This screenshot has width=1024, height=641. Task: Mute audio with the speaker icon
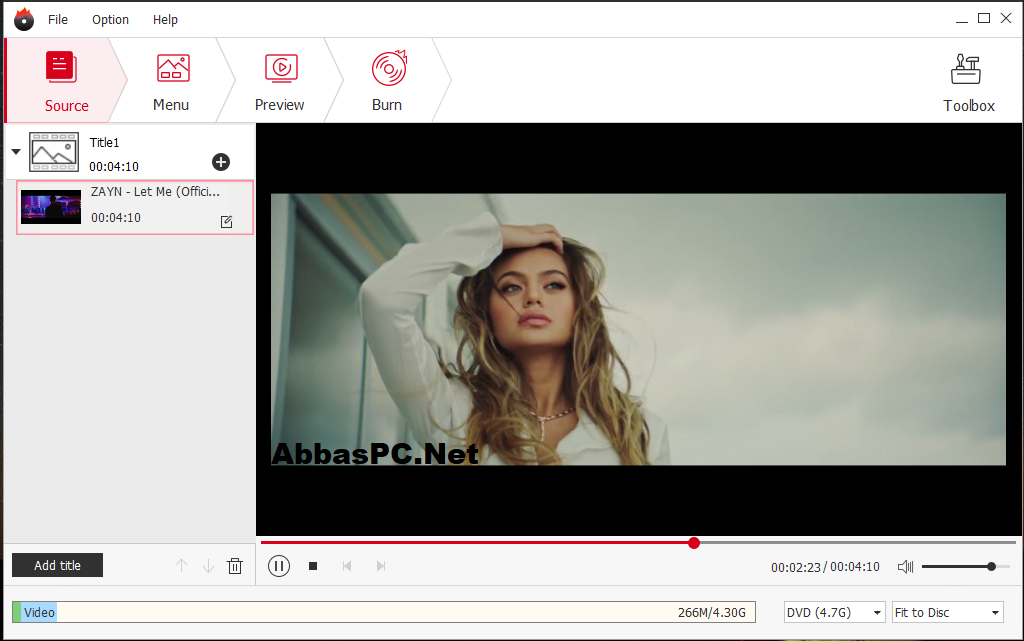[x=905, y=567]
